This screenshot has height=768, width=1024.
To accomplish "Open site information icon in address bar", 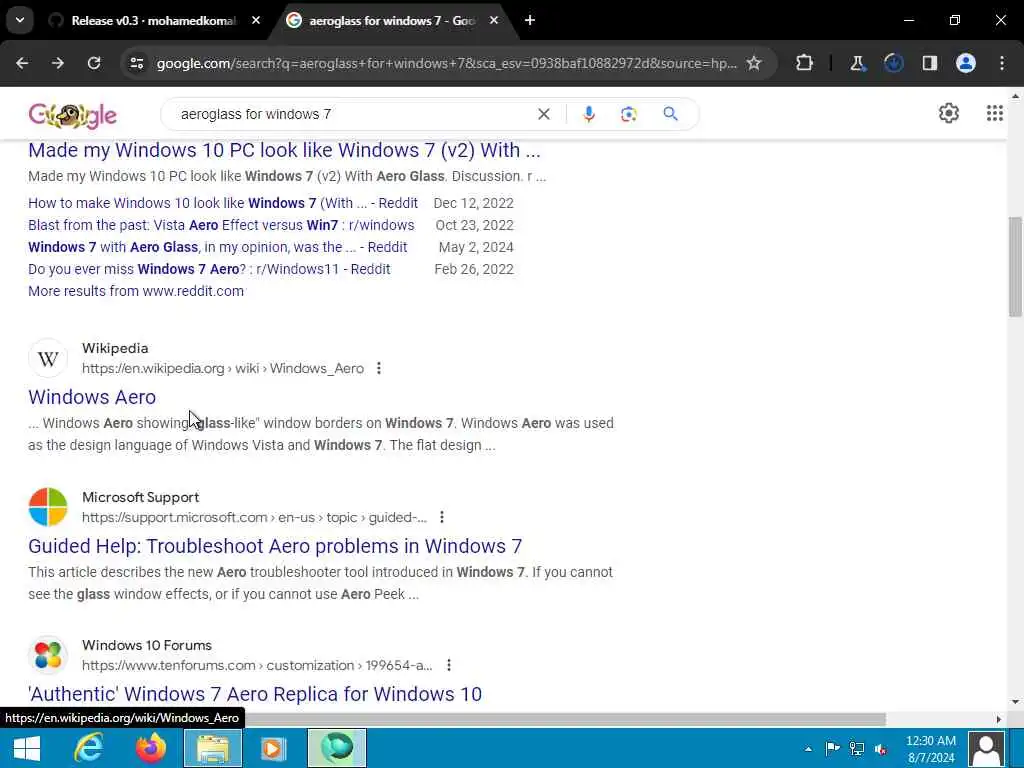I will pyautogui.click(x=137, y=63).
